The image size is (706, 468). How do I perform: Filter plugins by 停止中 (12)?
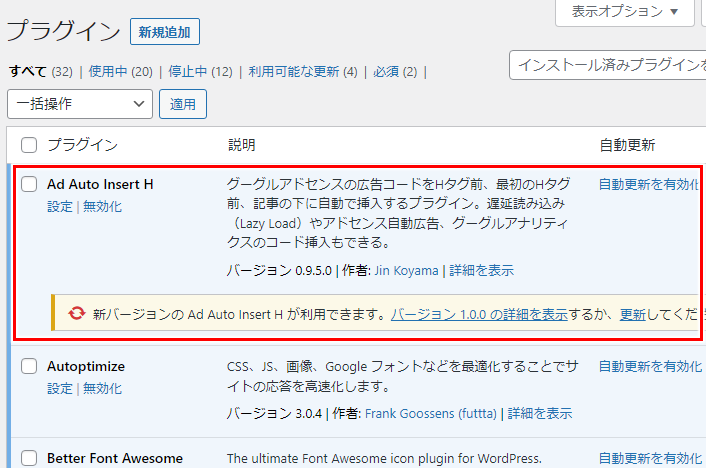point(200,72)
